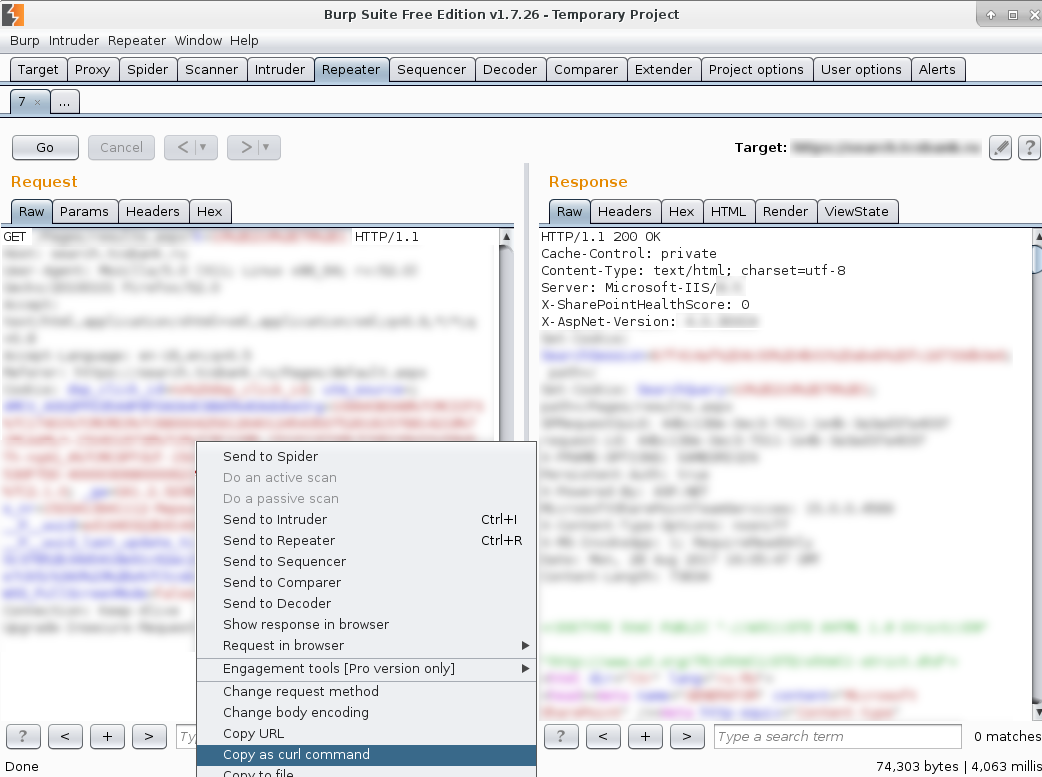Click the left arrow button below the Response panel
The image size is (1042, 777).
pos(603,736)
